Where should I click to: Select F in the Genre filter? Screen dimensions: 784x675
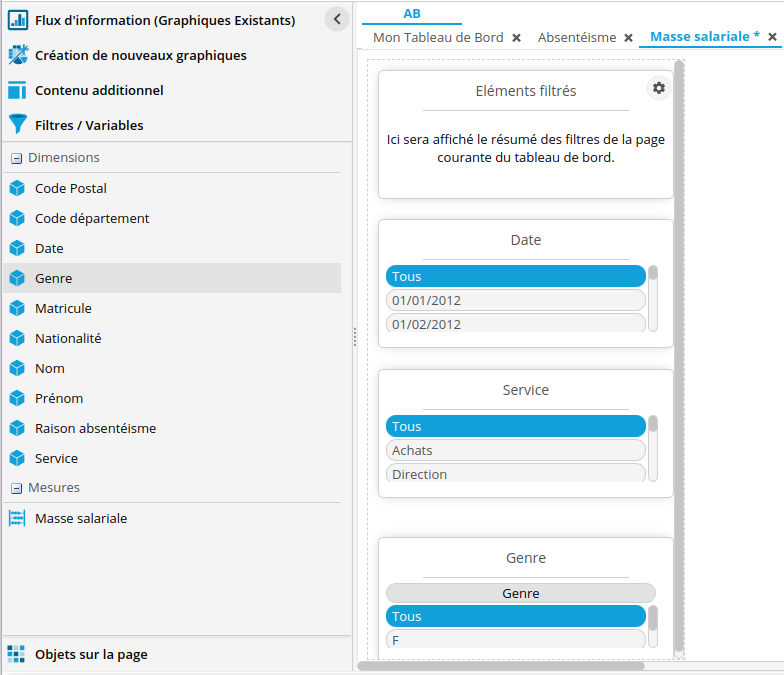(515, 639)
